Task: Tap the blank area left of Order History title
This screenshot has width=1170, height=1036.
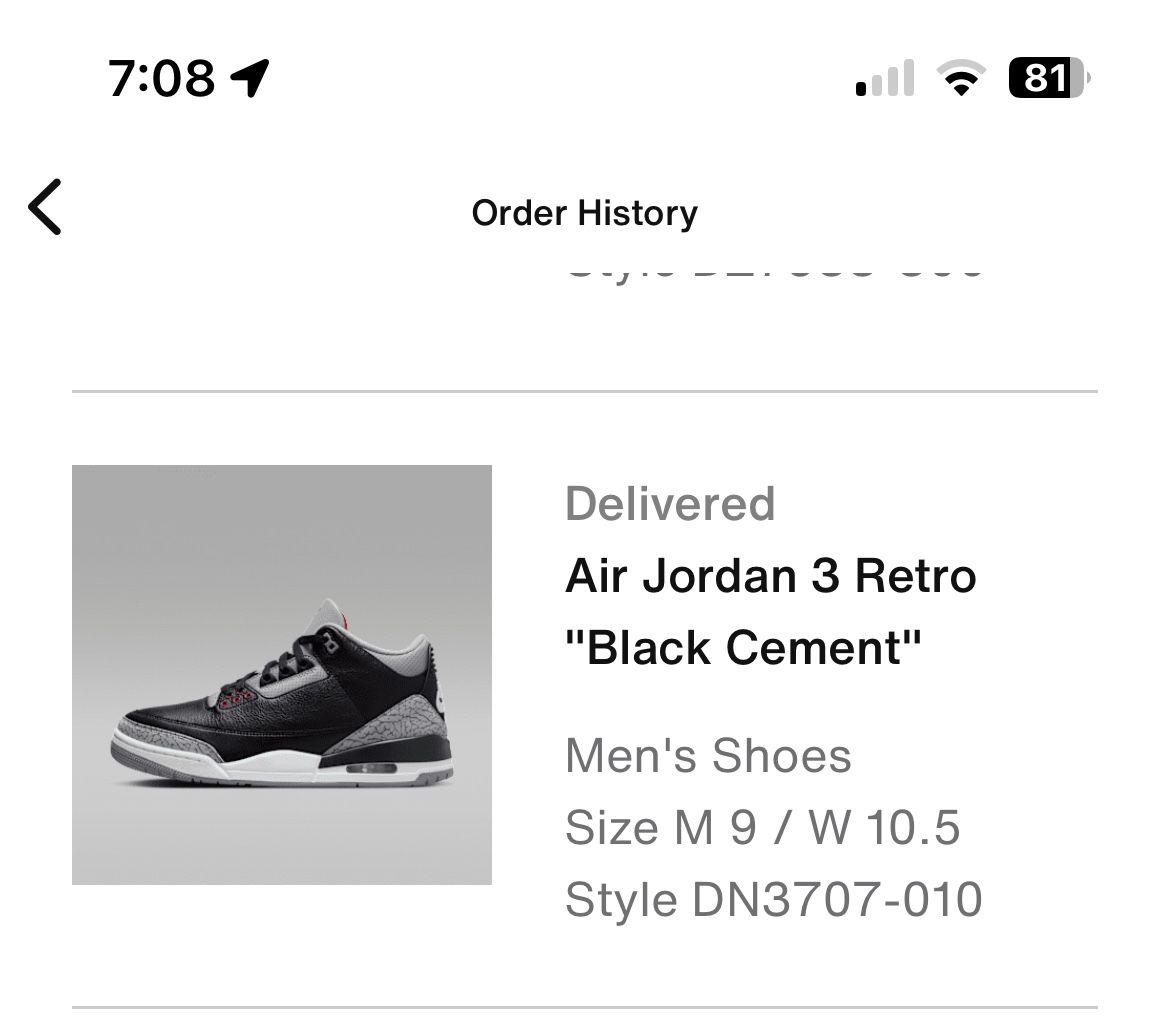Action: (x=250, y=212)
